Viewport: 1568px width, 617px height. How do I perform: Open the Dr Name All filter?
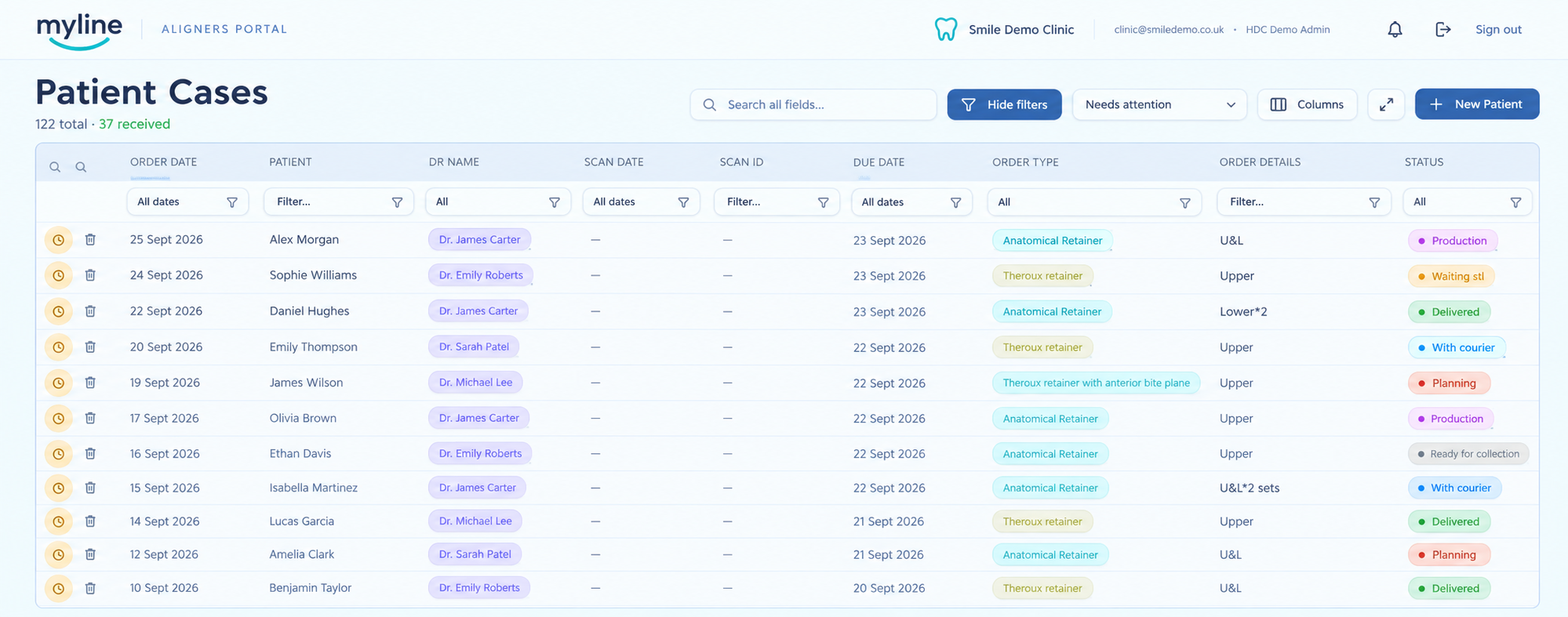[x=498, y=201]
